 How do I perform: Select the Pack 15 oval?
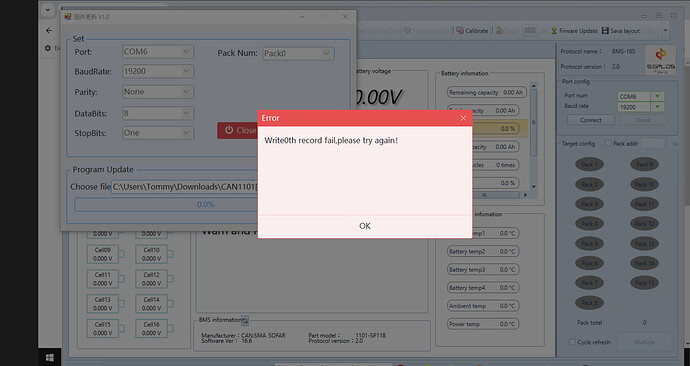click(645, 282)
